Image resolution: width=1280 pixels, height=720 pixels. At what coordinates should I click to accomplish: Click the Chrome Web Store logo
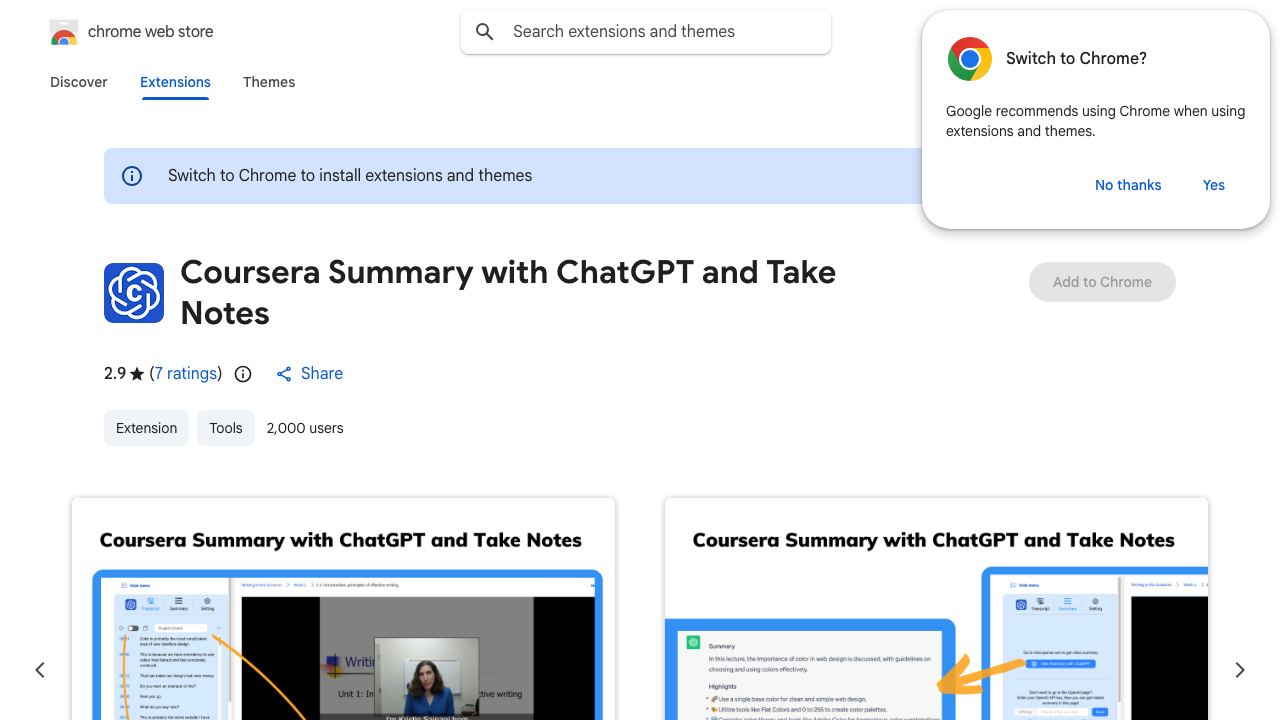pos(64,32)
